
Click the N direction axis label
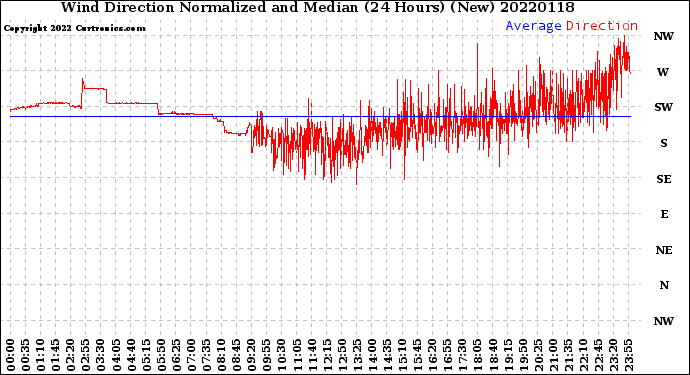[664, 286]
